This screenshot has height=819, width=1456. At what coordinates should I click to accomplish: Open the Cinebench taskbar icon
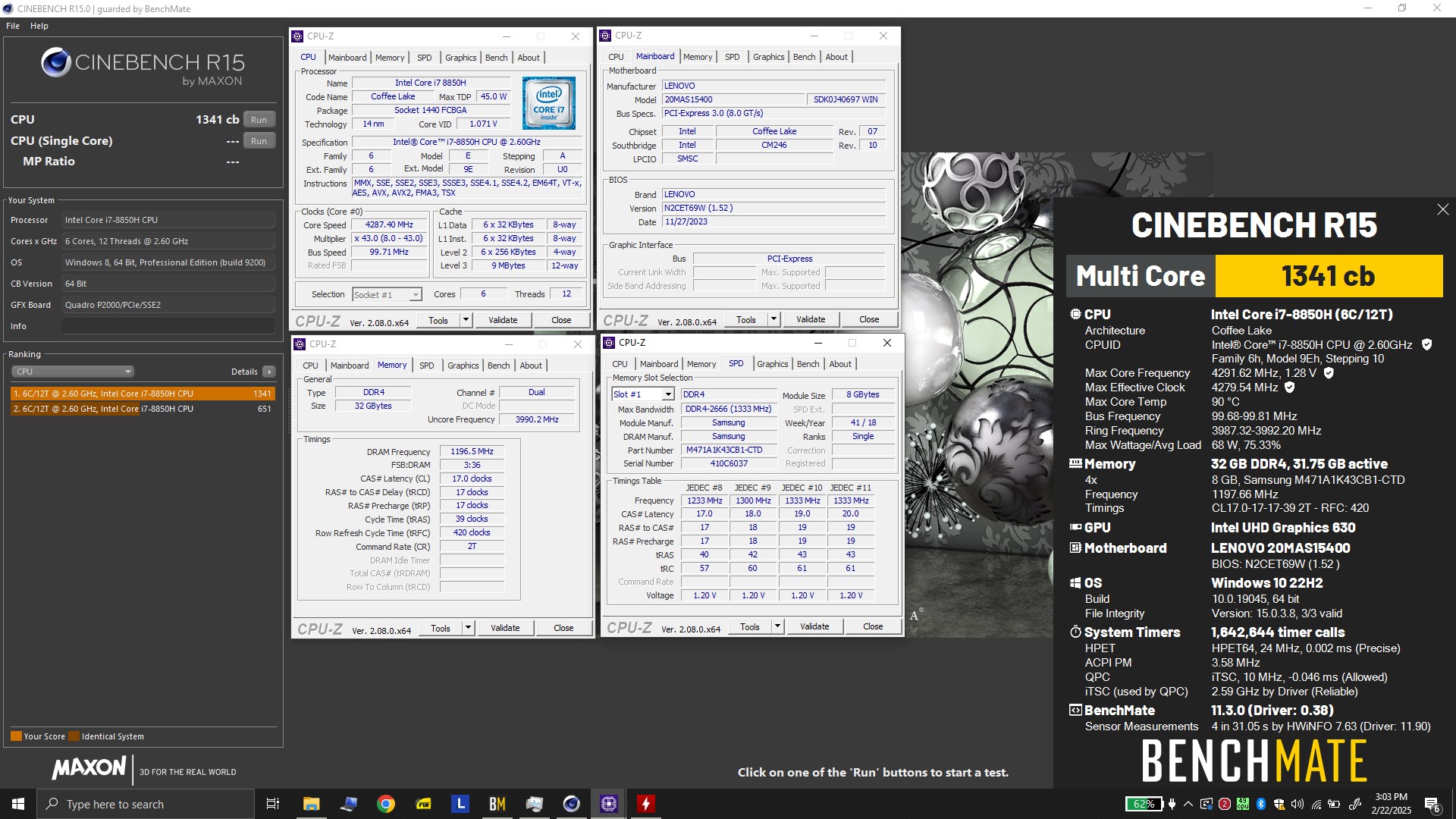[572, 804]
